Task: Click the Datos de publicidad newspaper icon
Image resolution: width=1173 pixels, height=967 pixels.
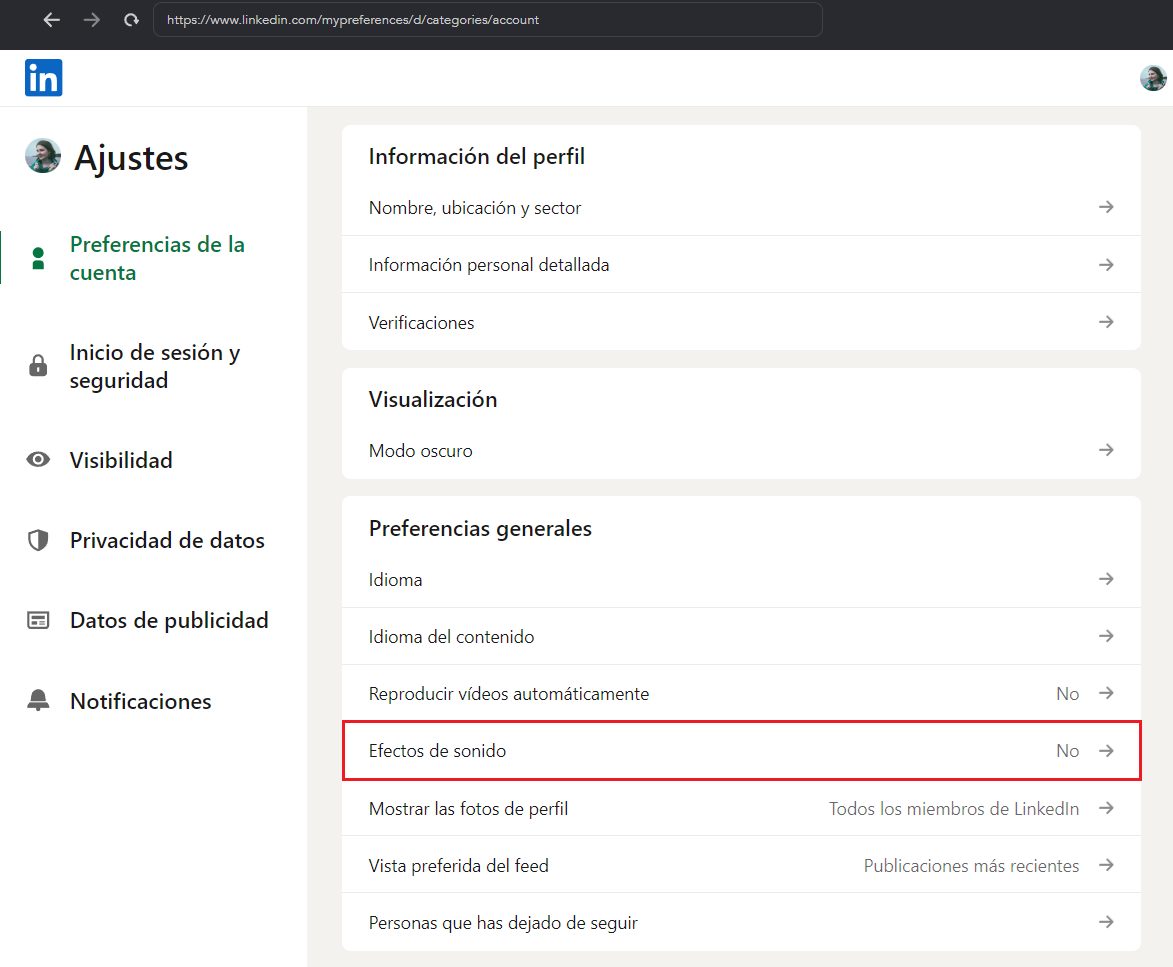Action: click(38, 621)
